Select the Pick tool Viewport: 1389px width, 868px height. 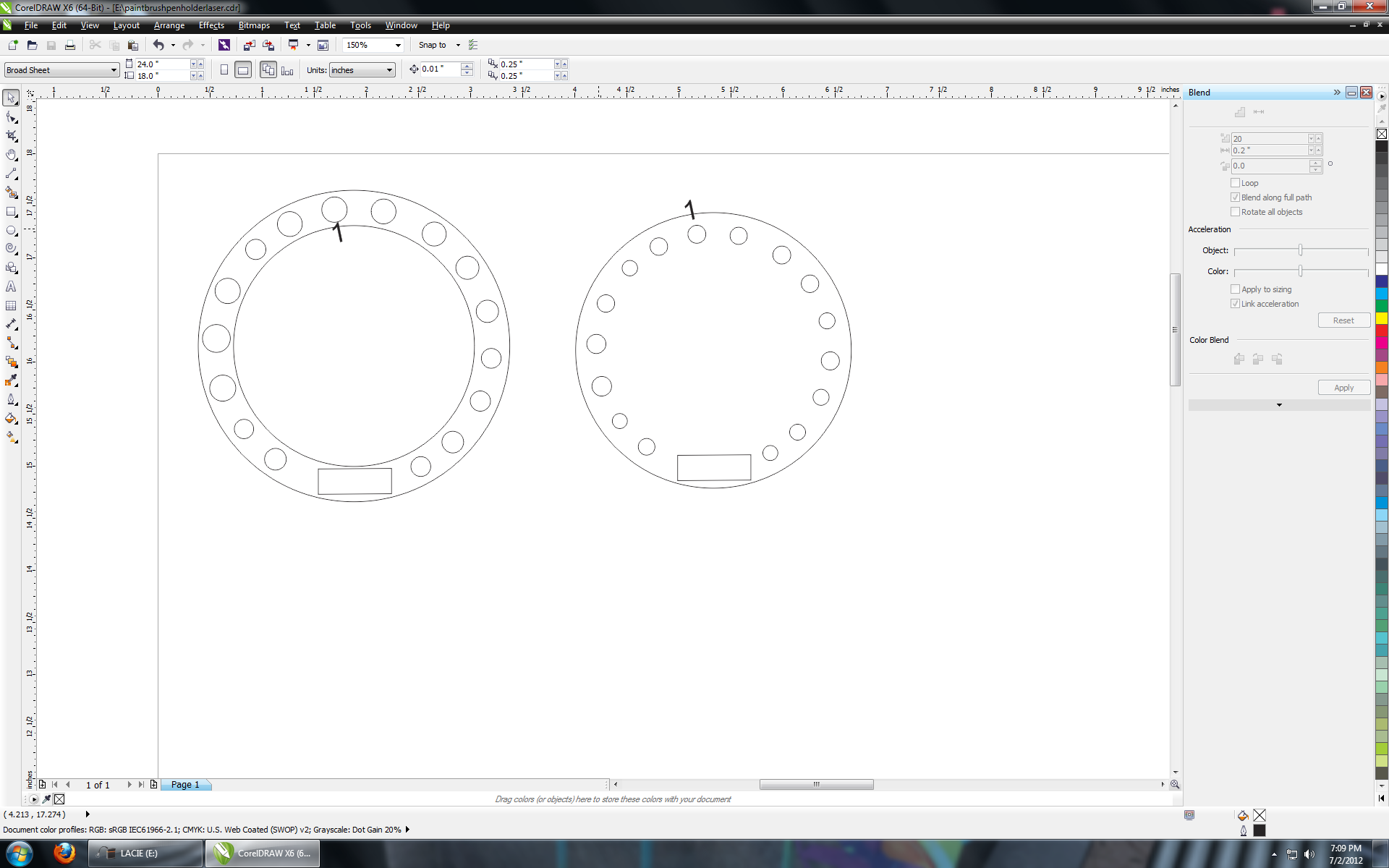pyautogui.click(x=11, y=98)
